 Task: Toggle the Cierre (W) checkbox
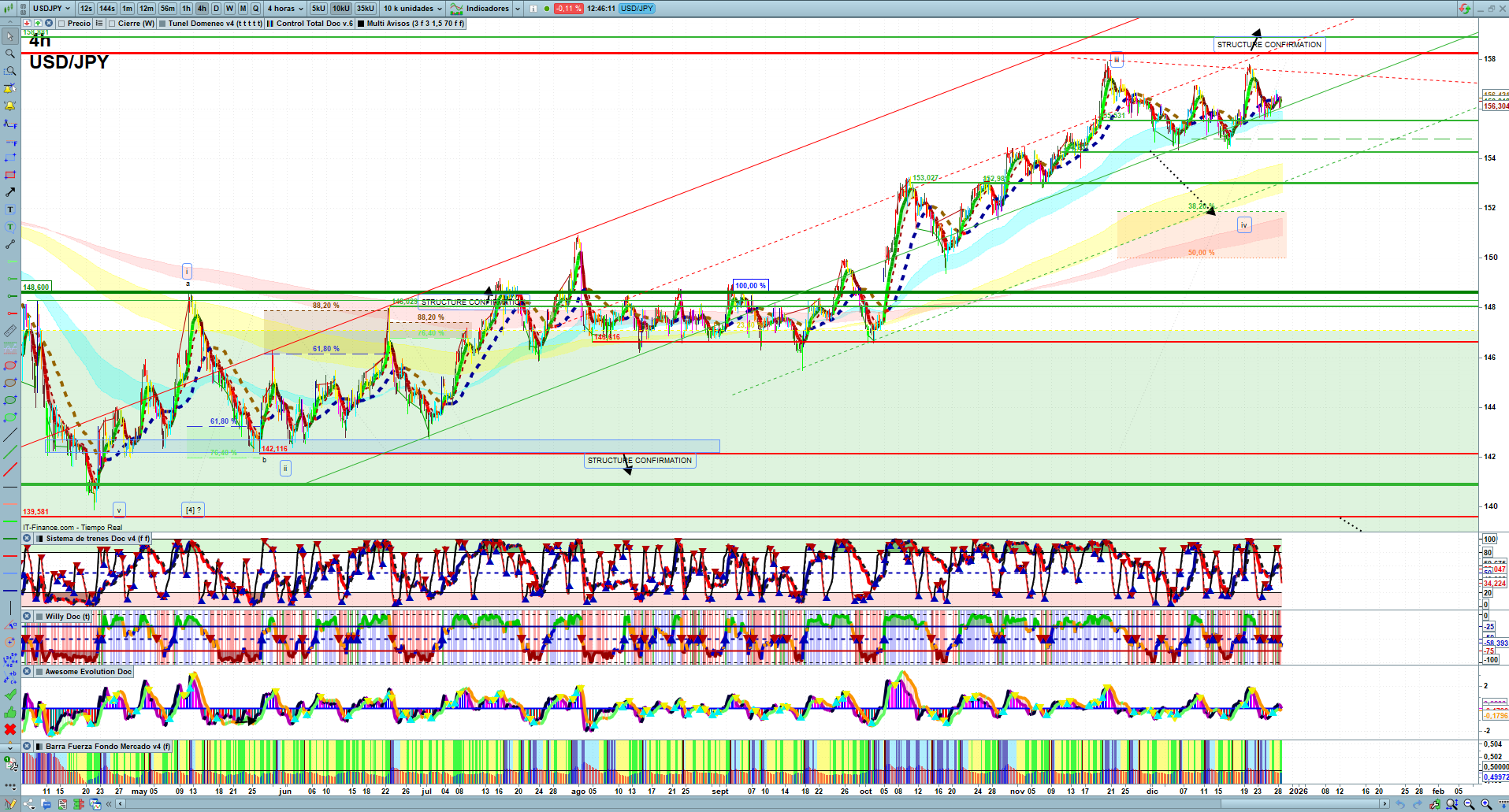coord(112,24)
